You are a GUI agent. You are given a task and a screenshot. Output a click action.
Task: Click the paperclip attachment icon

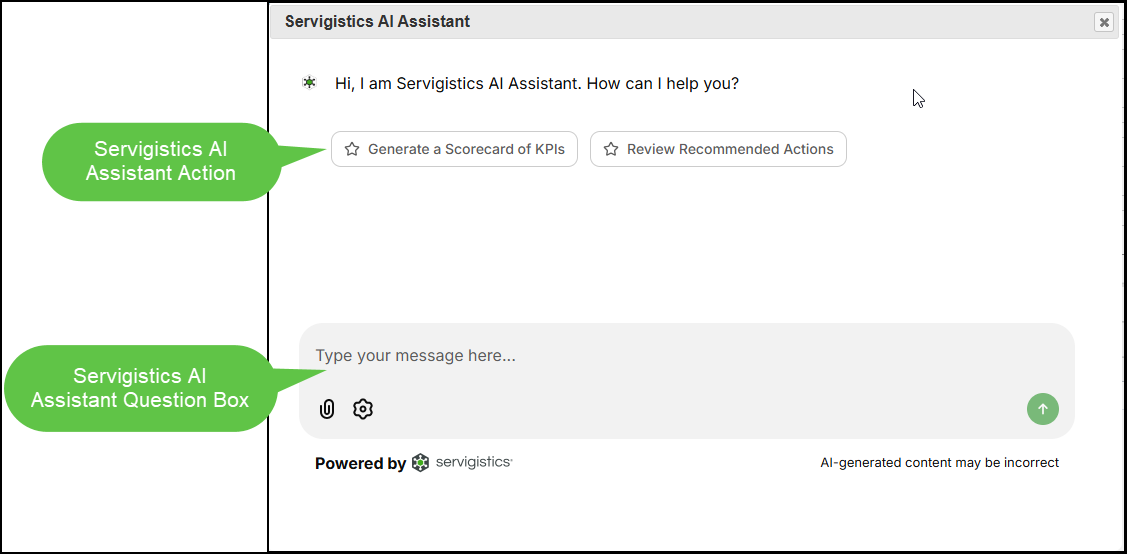[327, 409]
